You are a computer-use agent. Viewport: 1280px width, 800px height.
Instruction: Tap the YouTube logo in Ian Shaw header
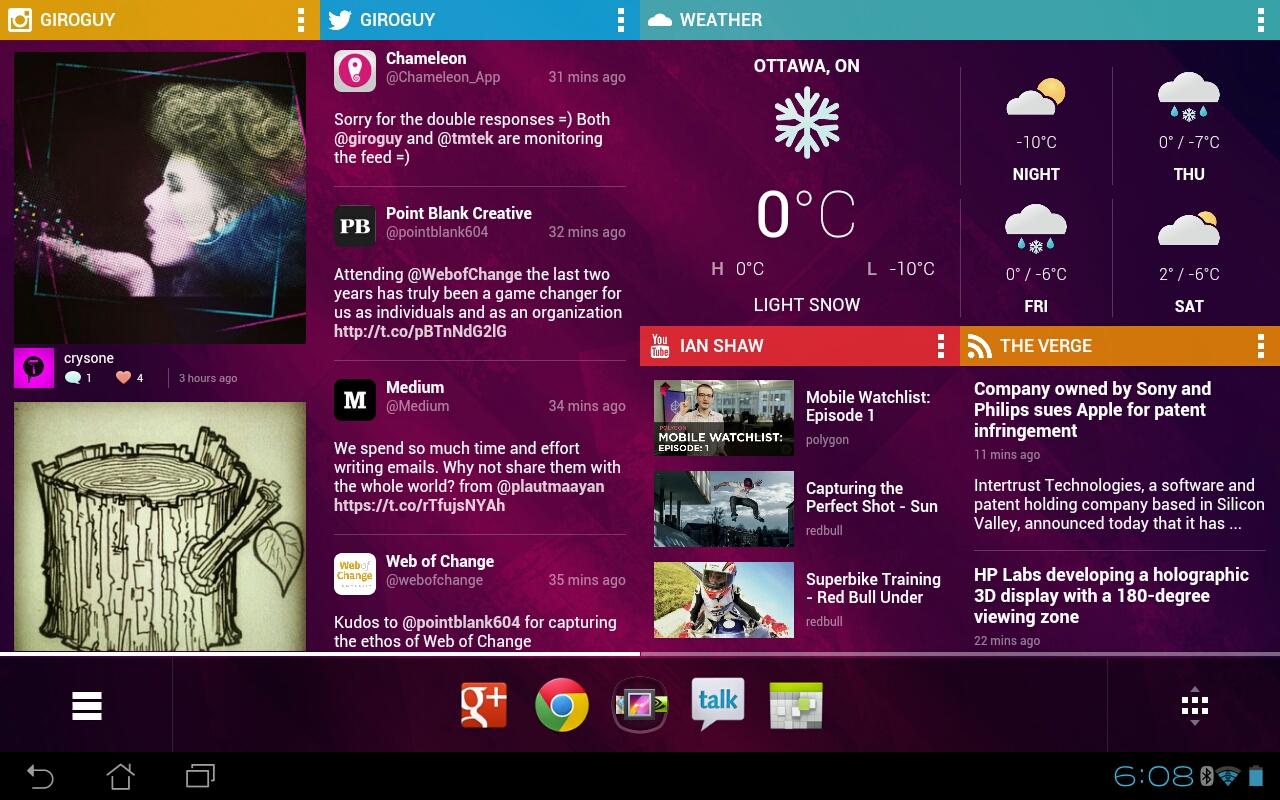point(660,346)
